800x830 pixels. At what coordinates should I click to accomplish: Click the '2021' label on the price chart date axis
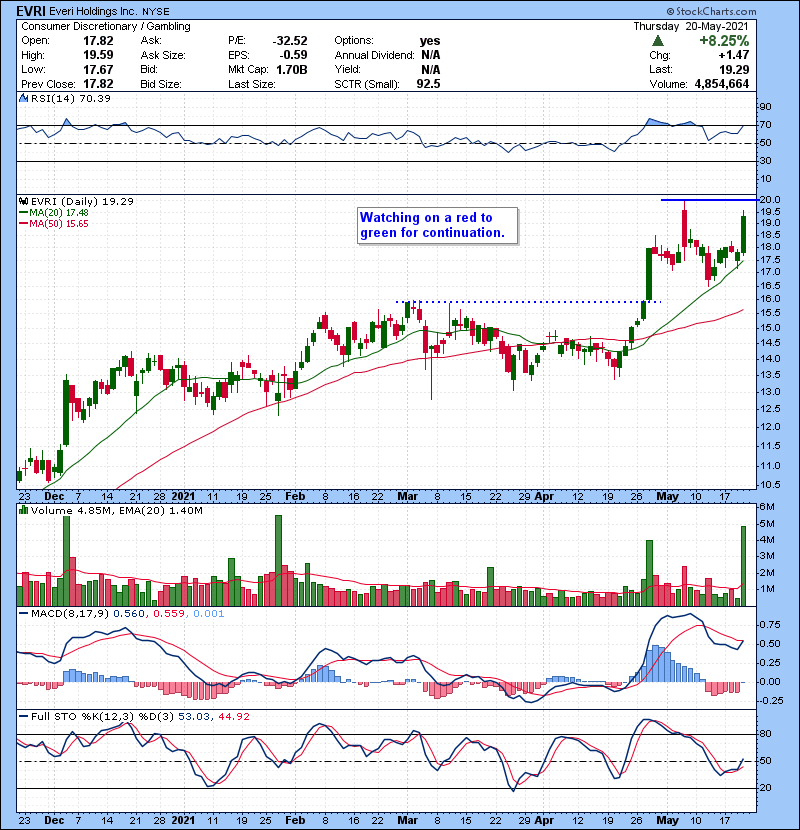[183, 496]
